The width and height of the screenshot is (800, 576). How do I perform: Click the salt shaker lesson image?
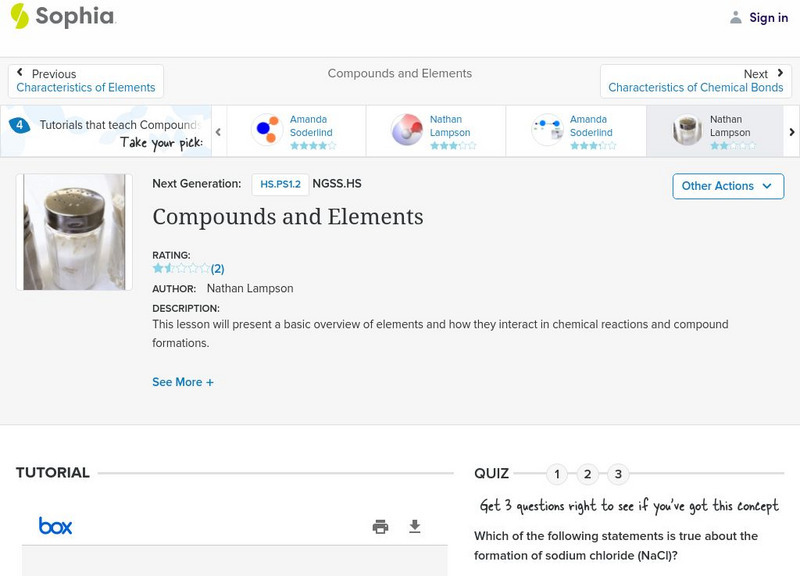74,232
